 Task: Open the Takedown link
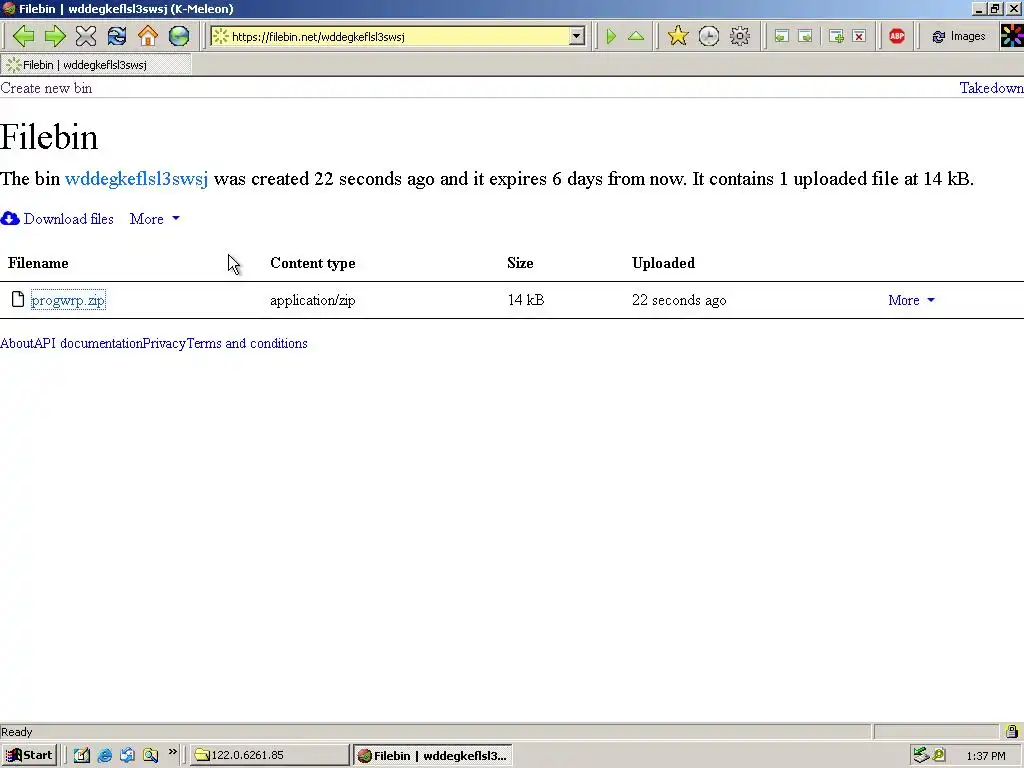click(991, 88)
